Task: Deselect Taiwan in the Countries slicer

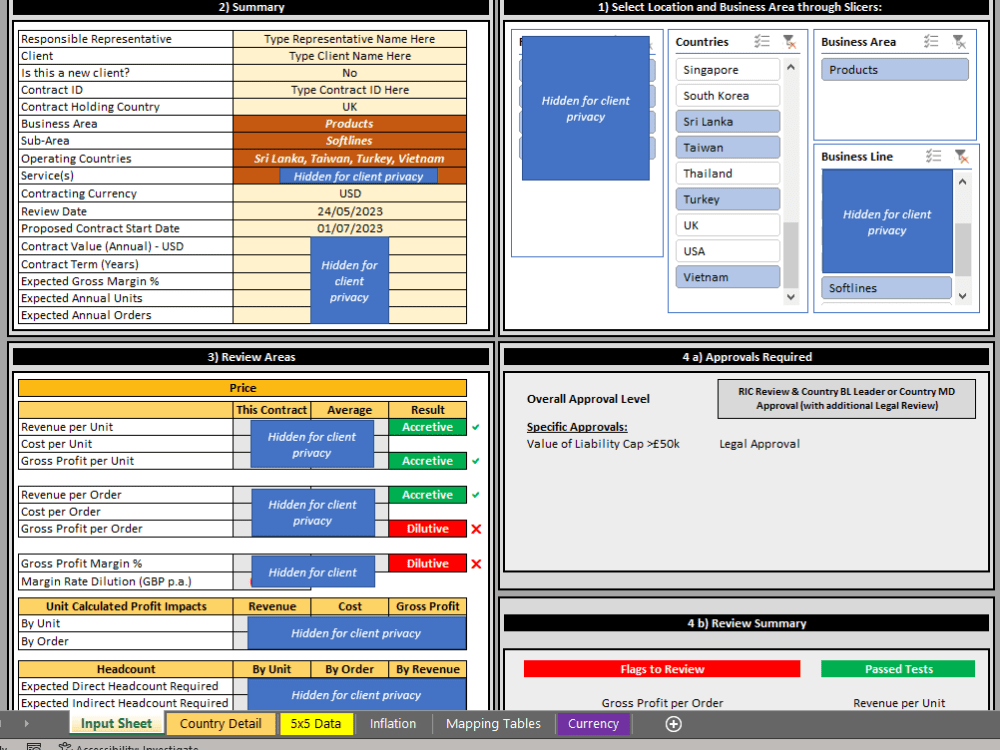Action: click(728, 147)
